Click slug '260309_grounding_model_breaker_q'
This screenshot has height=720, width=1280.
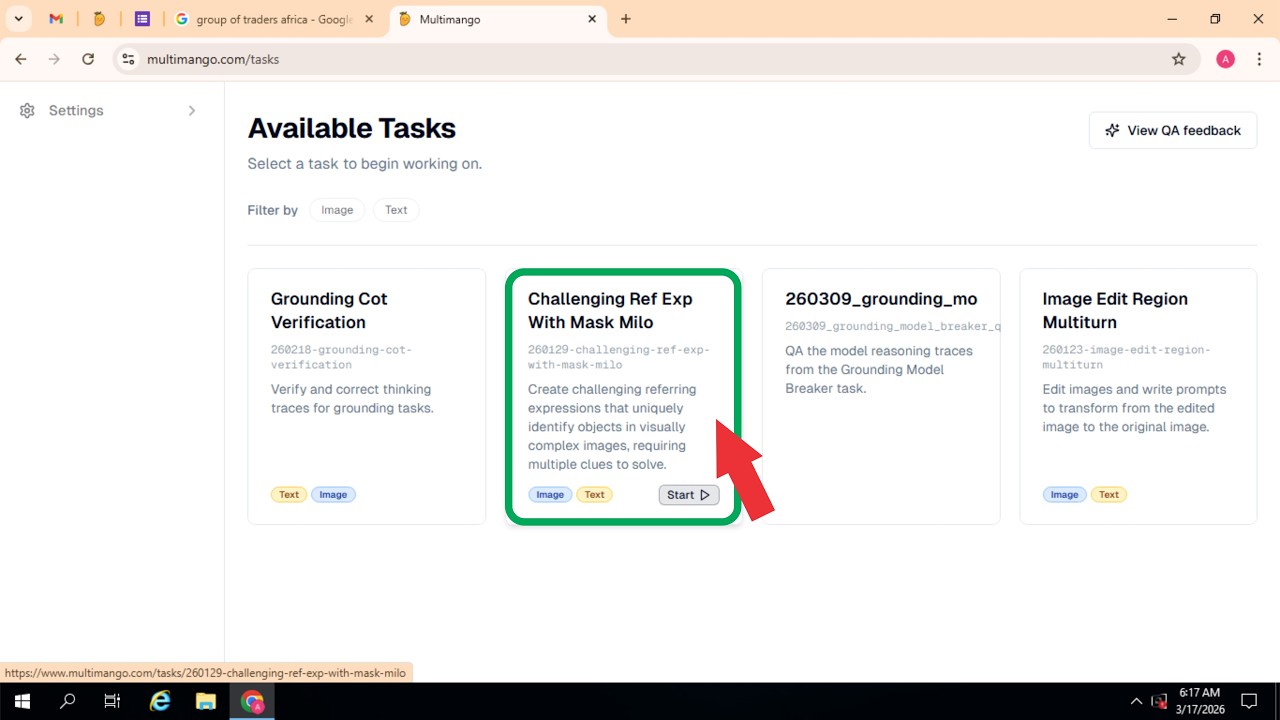point(893,326)
